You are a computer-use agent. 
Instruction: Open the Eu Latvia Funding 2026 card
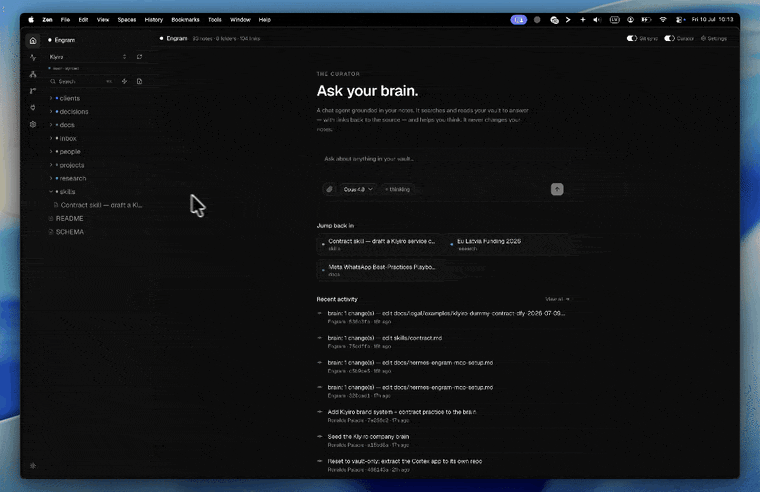509,244
